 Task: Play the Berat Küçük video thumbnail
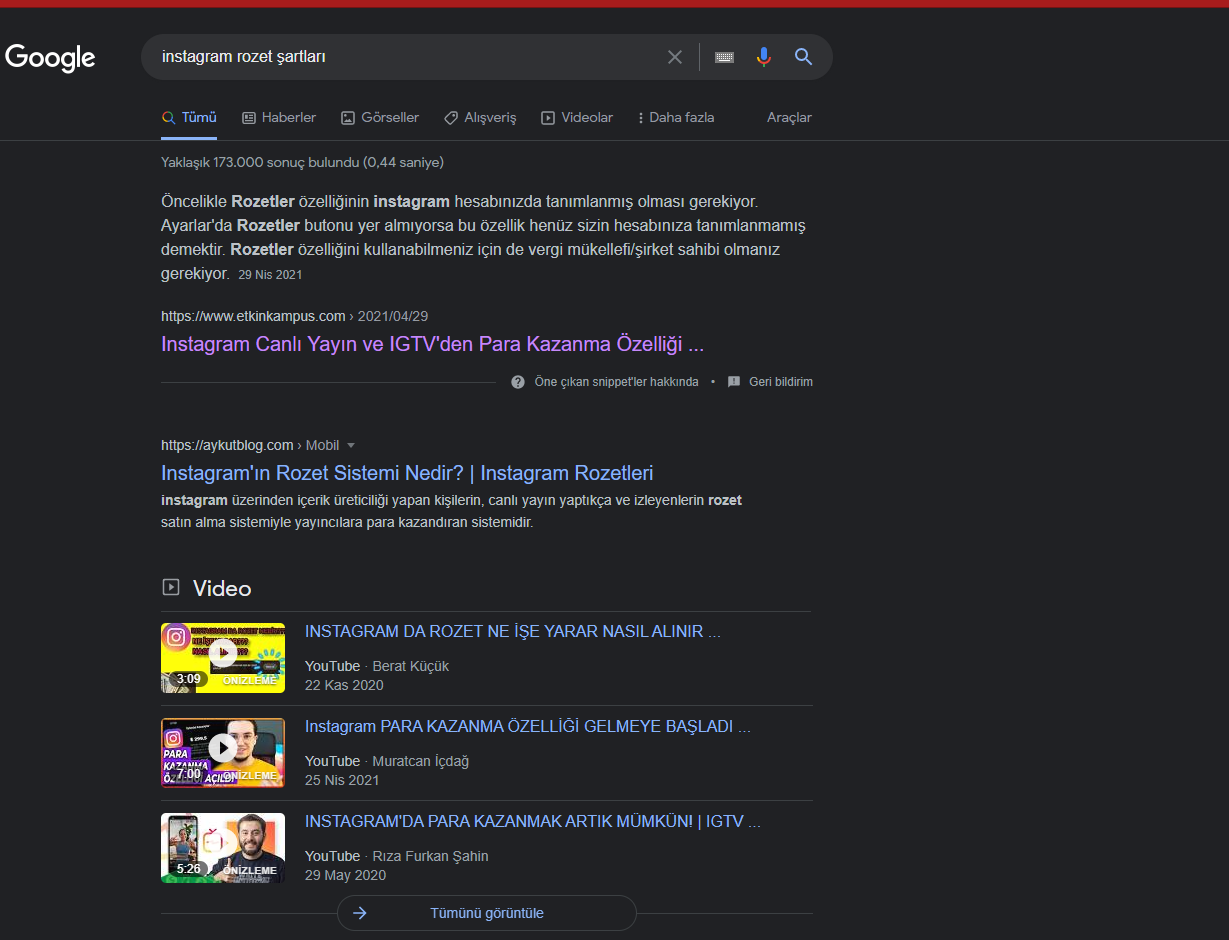[223, 658]
